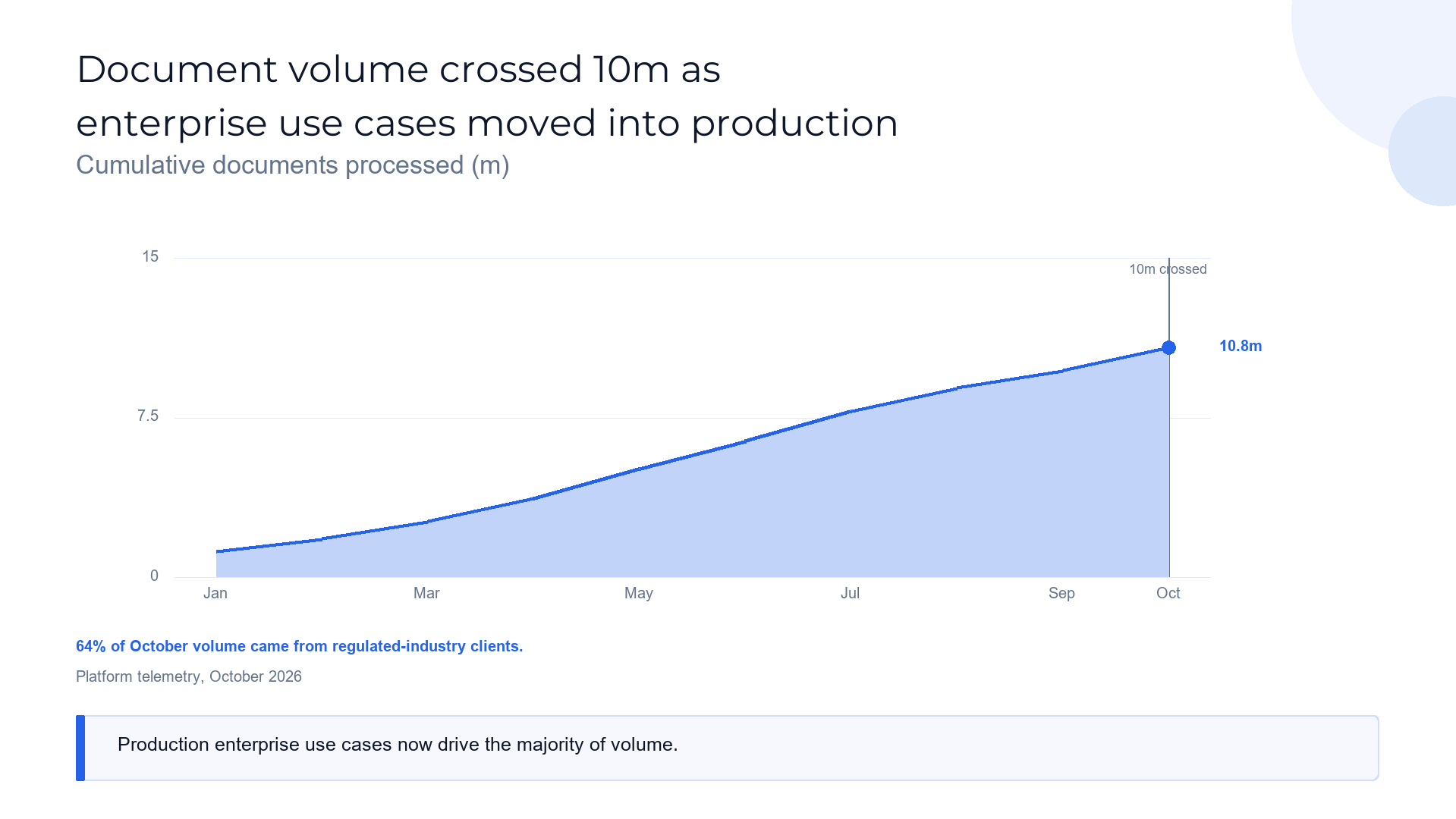The image size is (1456, 819).
Task: Click the Sep x-axis label
Action: (x=1061, y=594)
